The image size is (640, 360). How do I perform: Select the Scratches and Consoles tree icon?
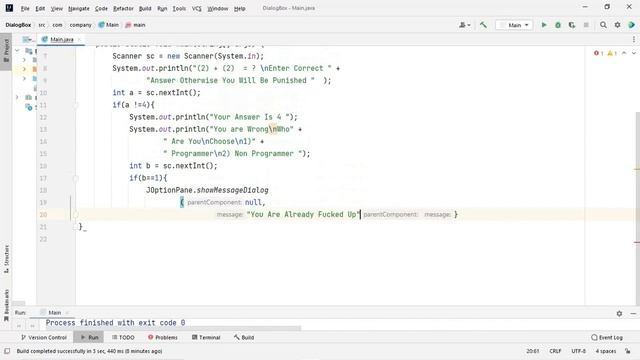coord(29,107)
